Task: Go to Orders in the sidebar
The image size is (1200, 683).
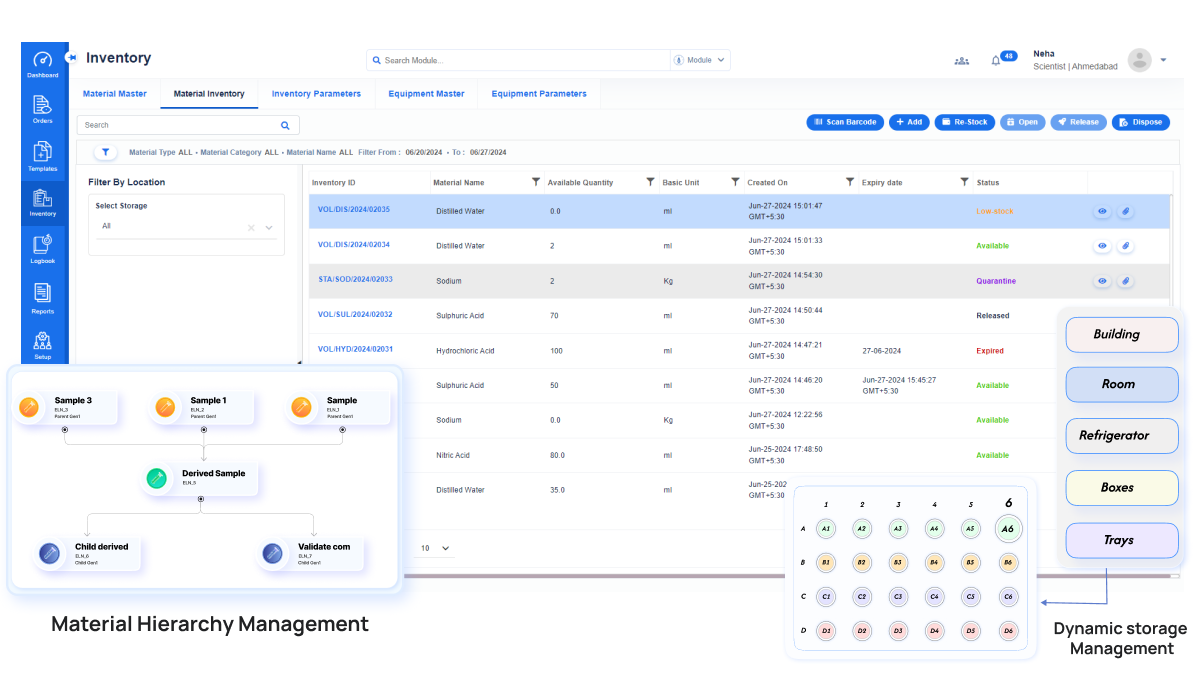Action: tap(42, 109)
